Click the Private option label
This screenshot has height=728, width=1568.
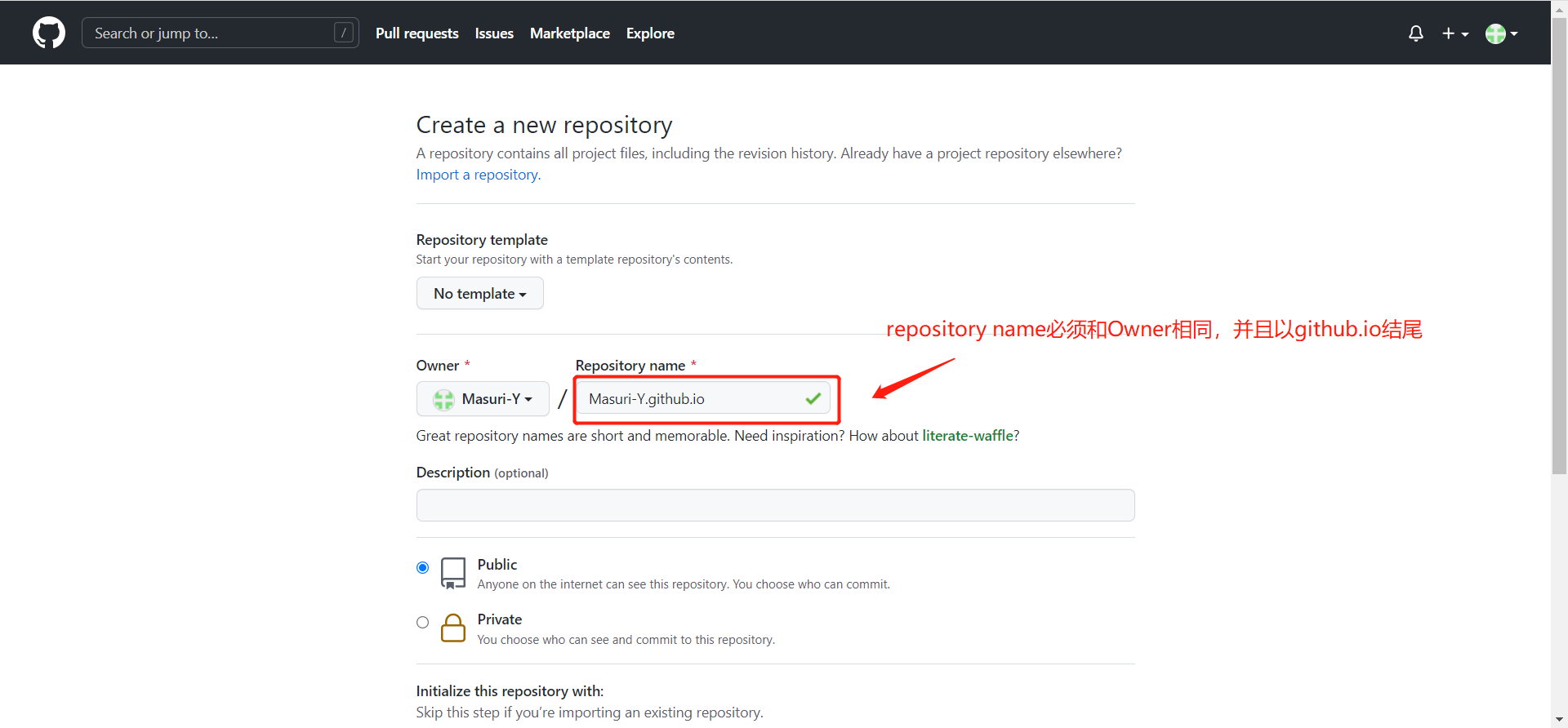click(x=500, y=619)
